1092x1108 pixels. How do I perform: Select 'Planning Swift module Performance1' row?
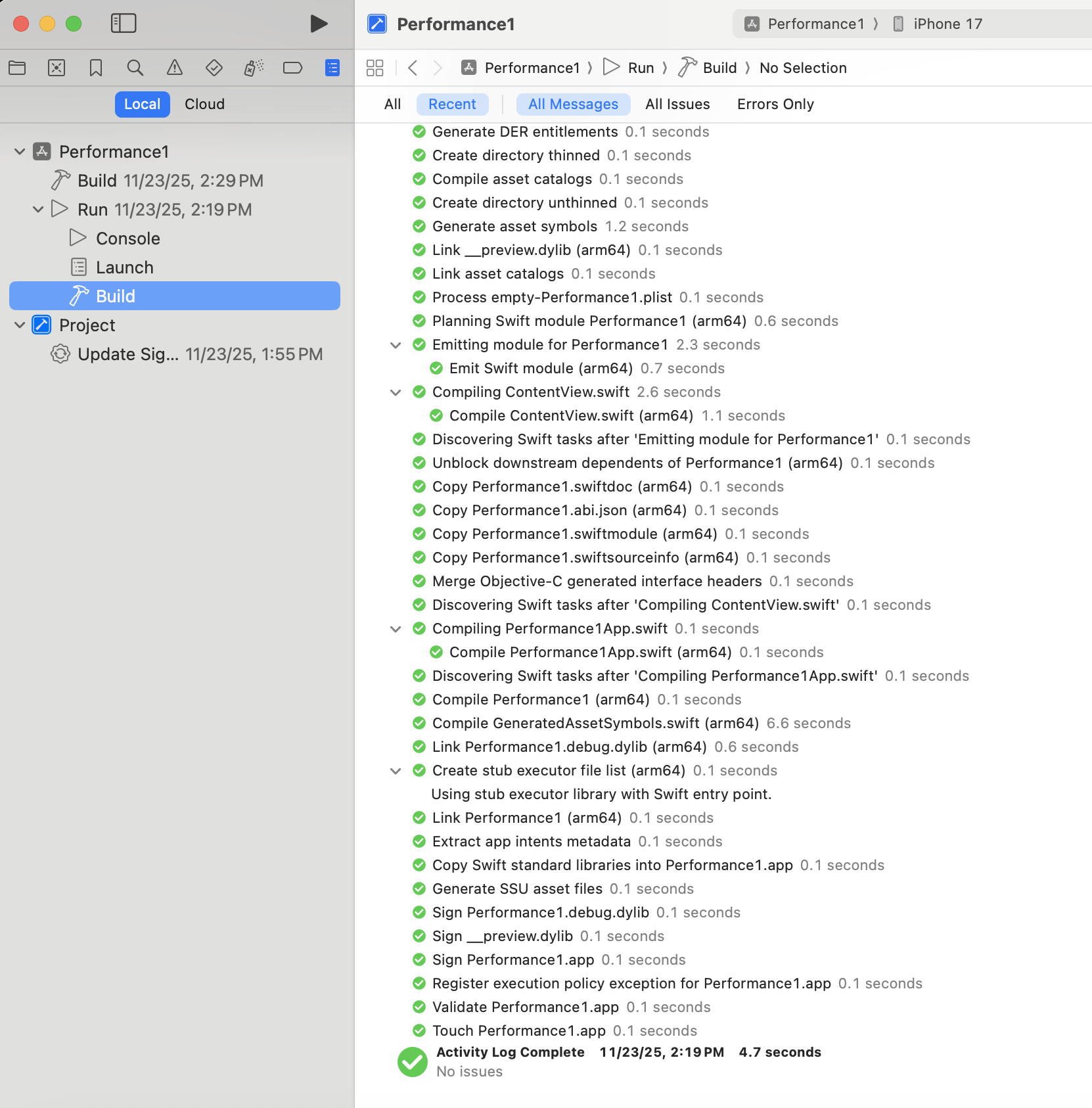pyautogui.click(x=626, y=321)
